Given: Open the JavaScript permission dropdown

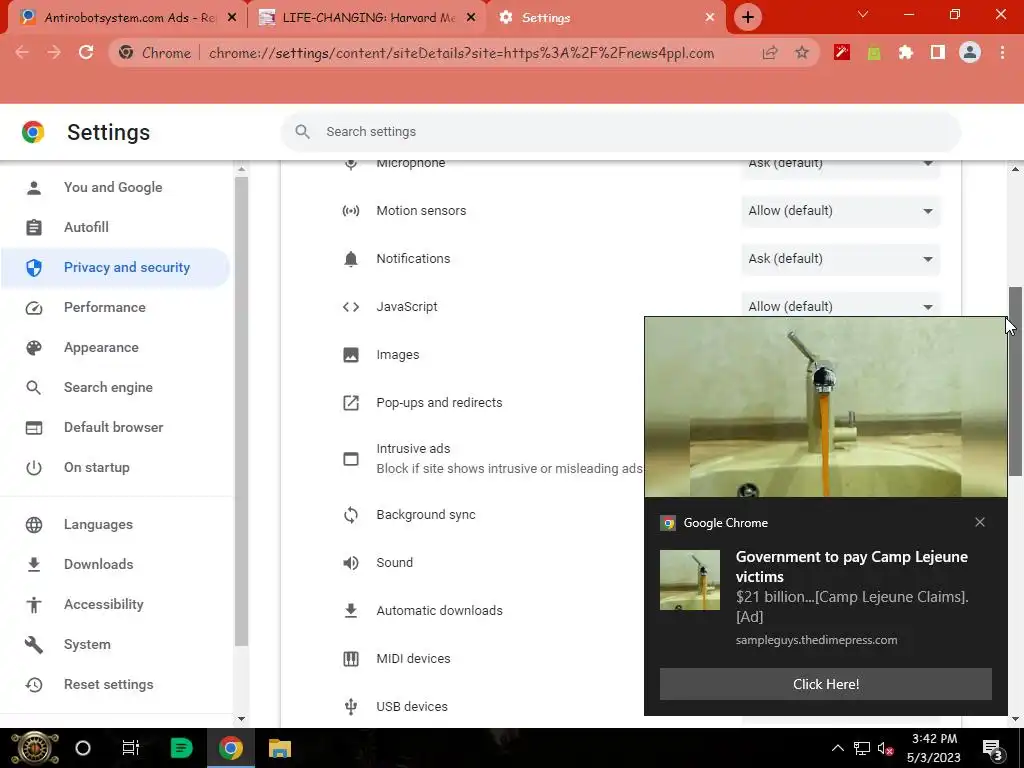Looking at the screenshot, I should coord(840,306).
